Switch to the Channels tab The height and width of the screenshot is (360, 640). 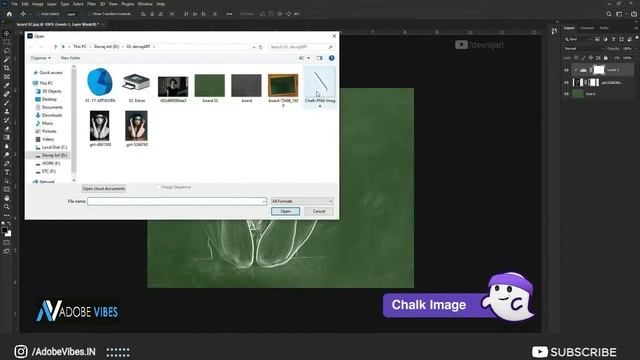click(587, 28)
